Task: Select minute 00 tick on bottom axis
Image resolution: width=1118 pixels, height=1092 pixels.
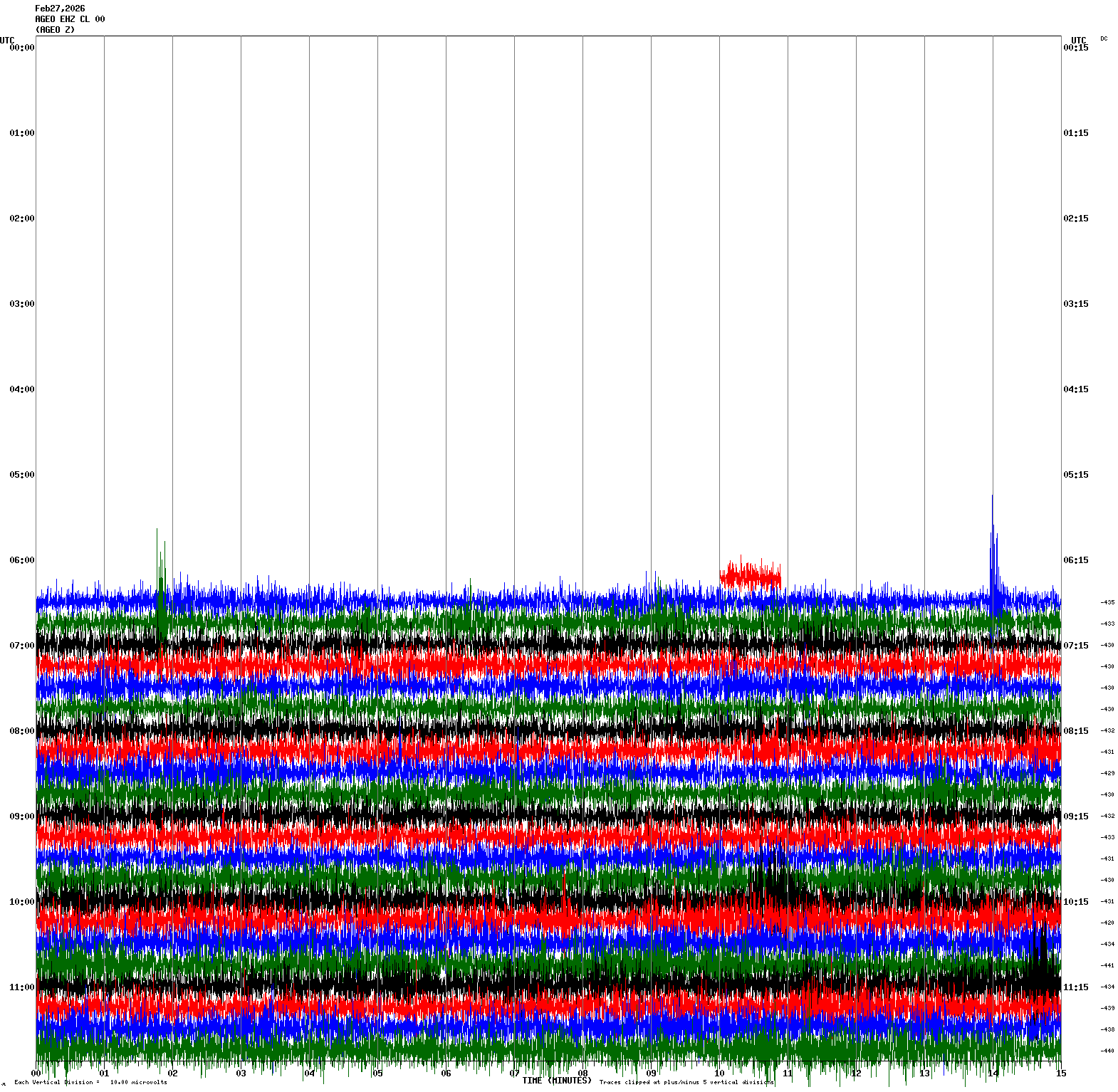Action: [x=36, y=1073]
